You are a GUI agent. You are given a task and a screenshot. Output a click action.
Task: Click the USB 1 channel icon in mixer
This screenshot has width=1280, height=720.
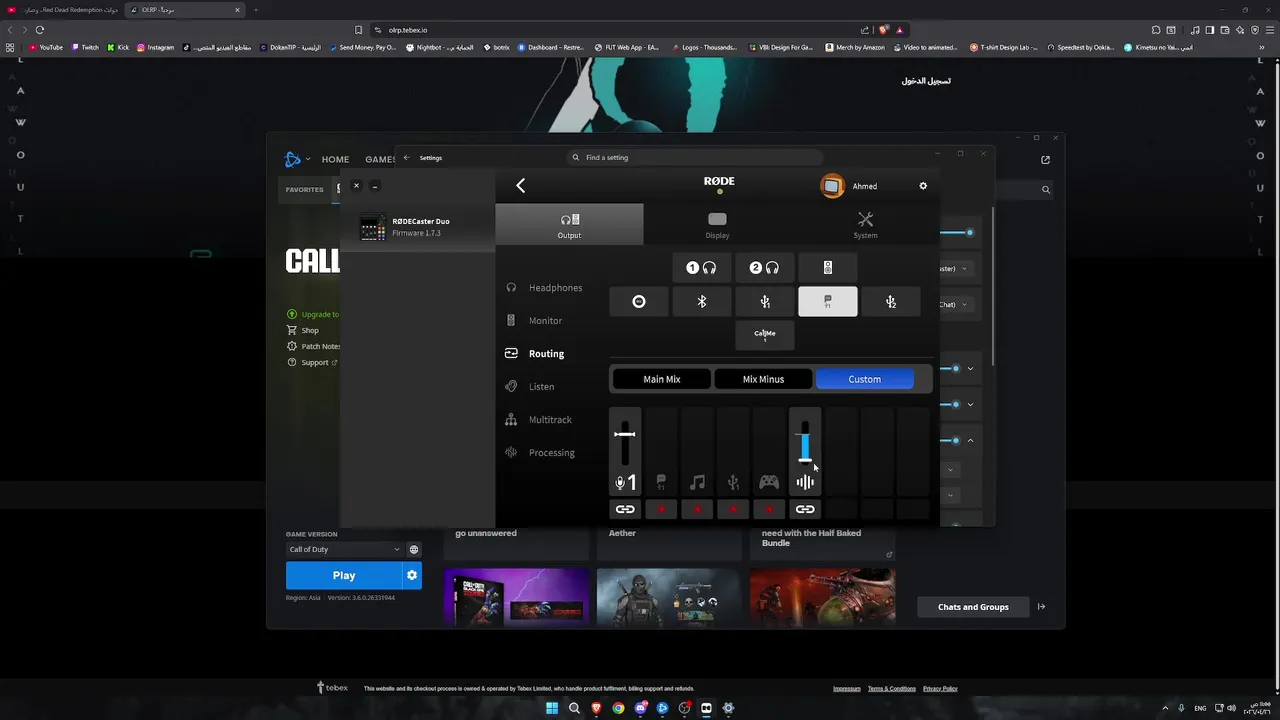click(733, 483)
